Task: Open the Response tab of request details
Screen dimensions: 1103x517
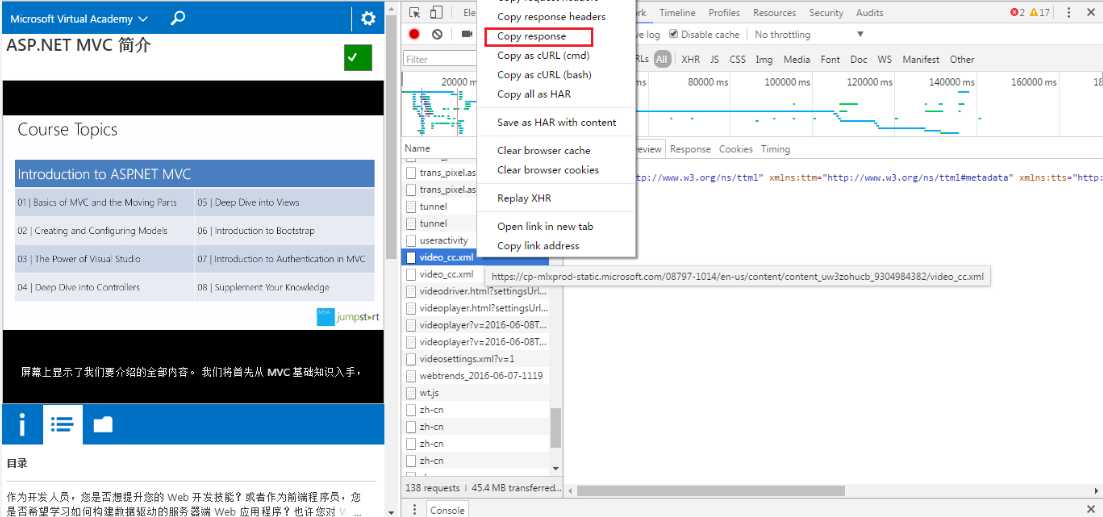Action: point(690,149)
